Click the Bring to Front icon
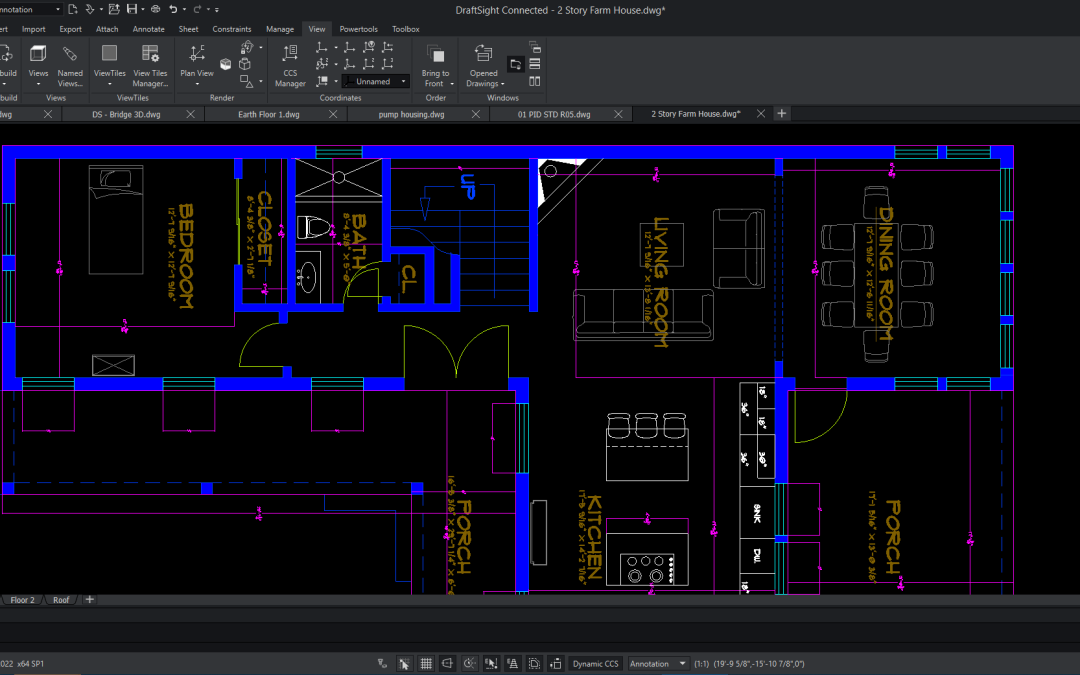Viewport: 1080px width, 675px height. click(435, 55)
